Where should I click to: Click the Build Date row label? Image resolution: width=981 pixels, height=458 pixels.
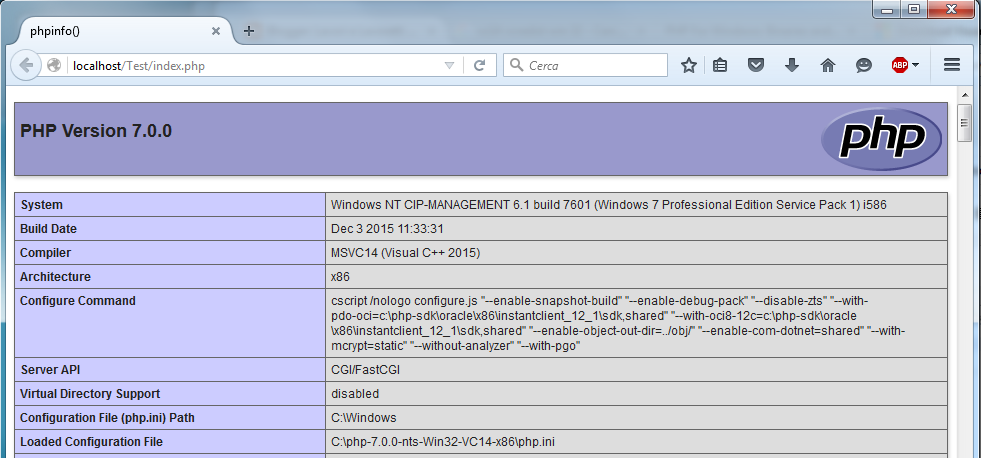click(x=48, y=229)
